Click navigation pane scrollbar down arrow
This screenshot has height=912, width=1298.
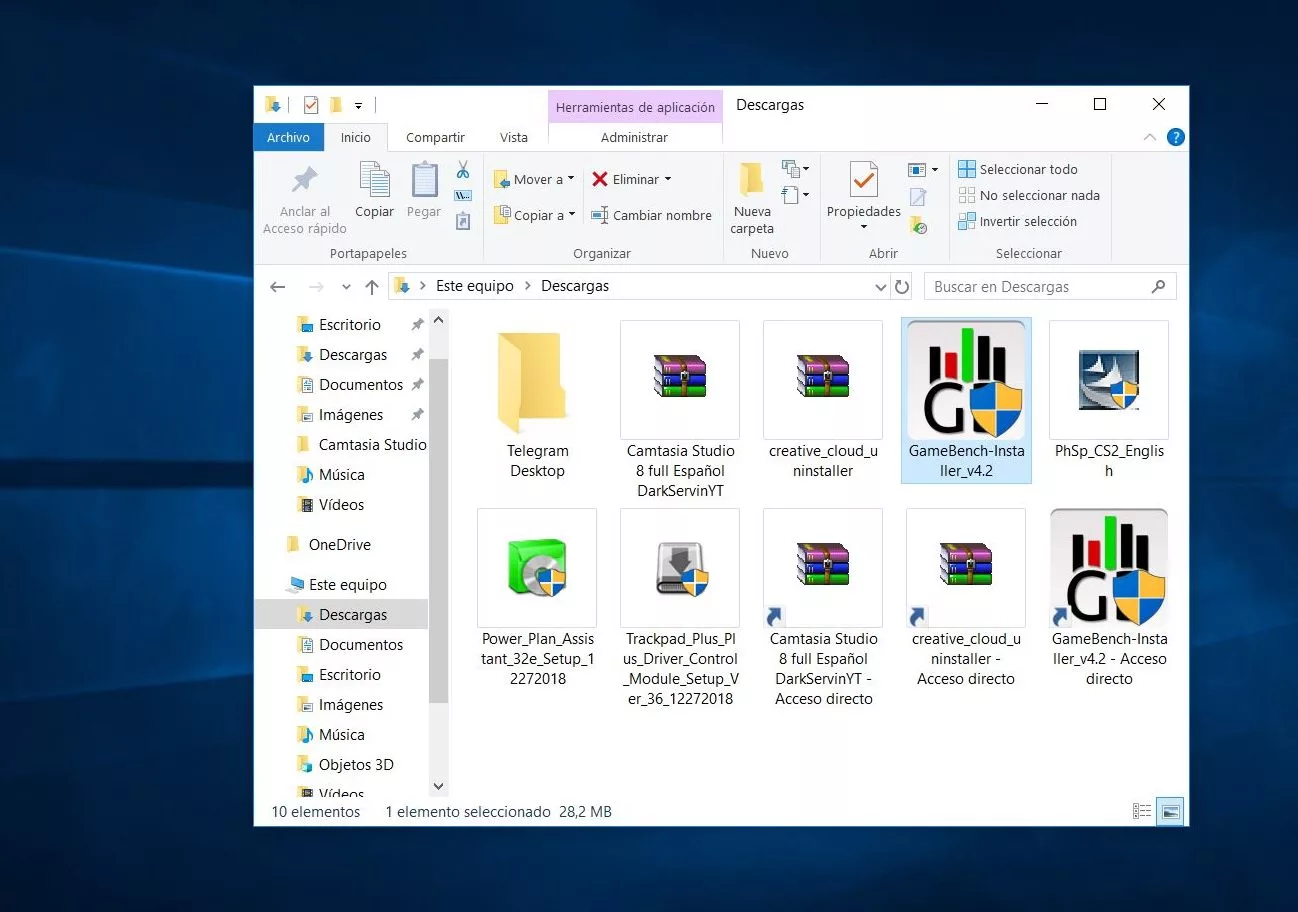pyautogui.click(x=438, y=788)
